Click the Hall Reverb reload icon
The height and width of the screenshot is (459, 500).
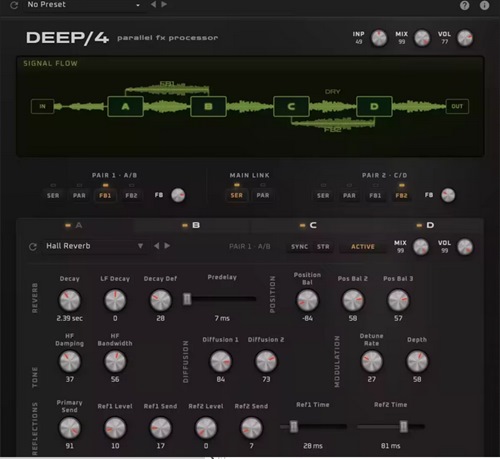(33, 247)
